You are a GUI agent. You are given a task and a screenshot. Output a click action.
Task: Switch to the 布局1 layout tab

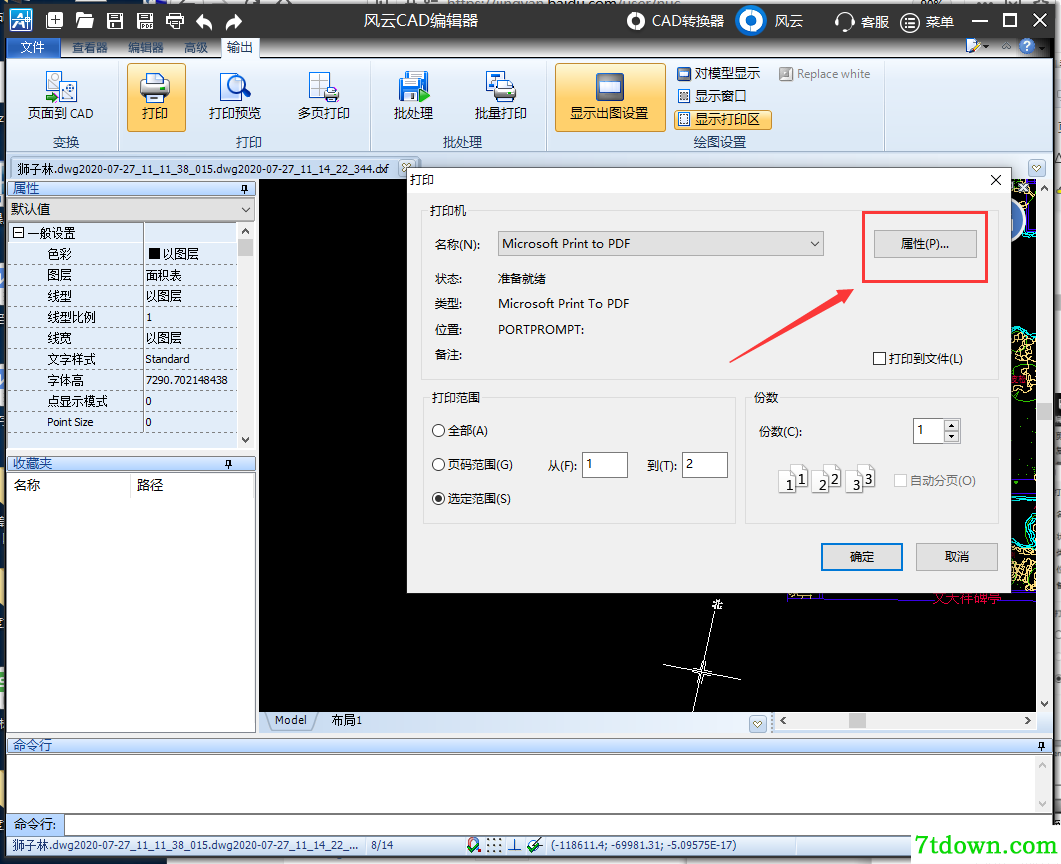click(x=346, y=721)
